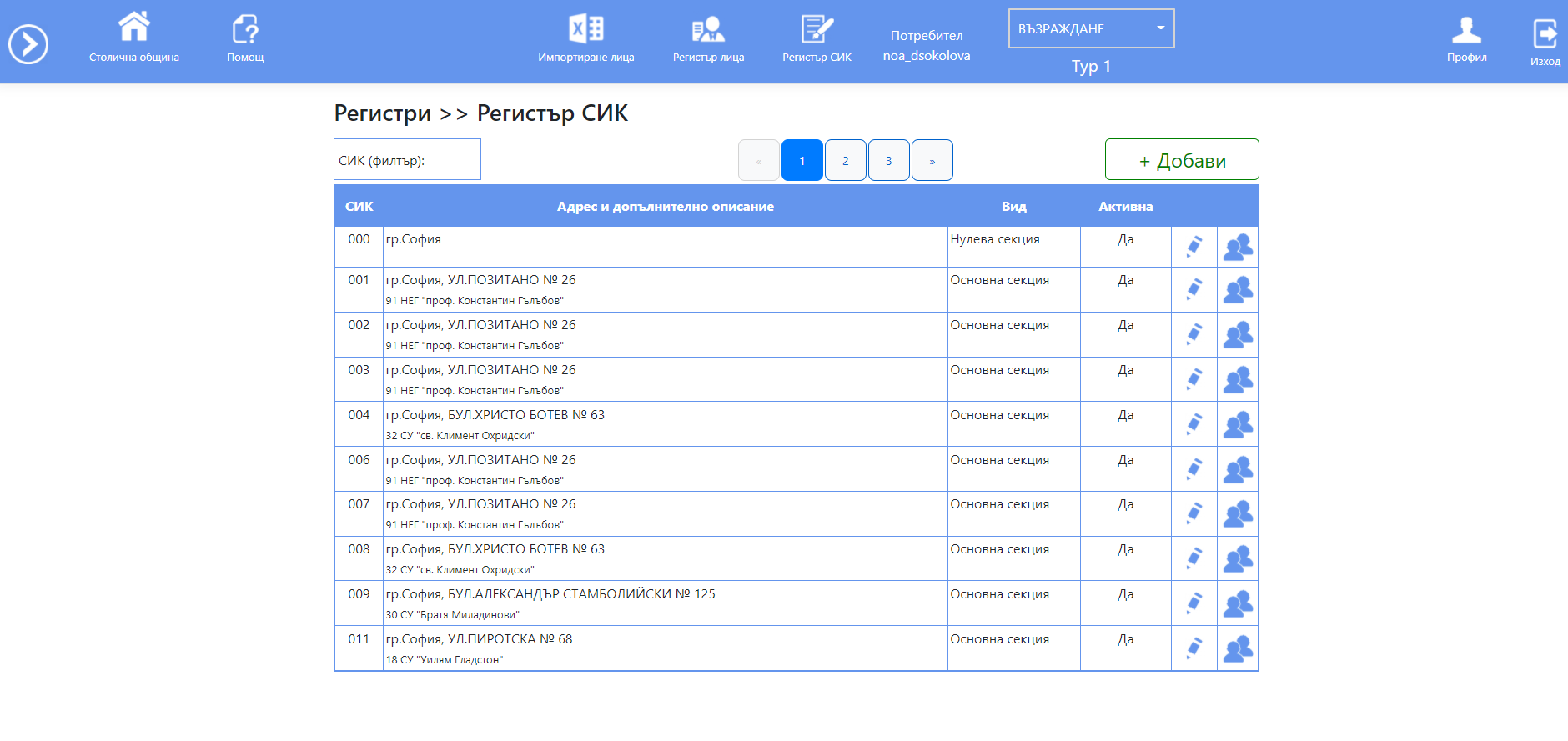
Task: Open people list for section 000
Action: coord(1238,247)
